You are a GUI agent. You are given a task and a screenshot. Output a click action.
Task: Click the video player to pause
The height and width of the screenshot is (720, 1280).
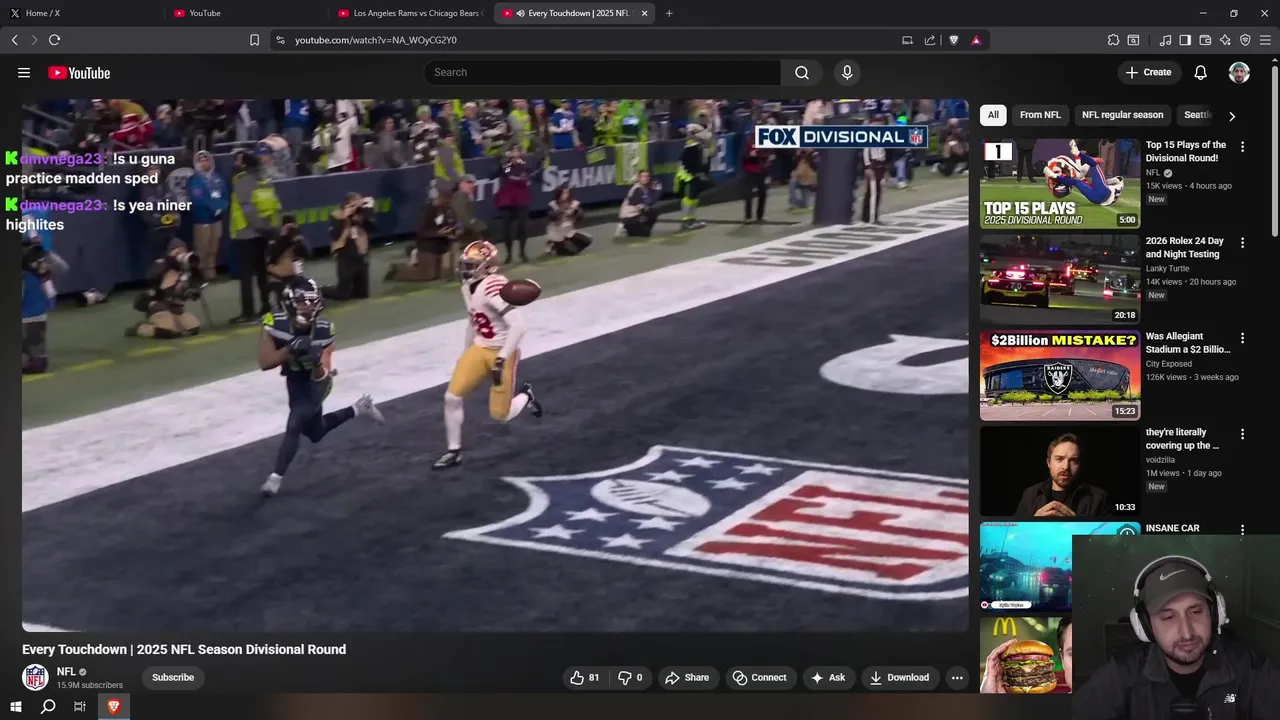point(495,365)
